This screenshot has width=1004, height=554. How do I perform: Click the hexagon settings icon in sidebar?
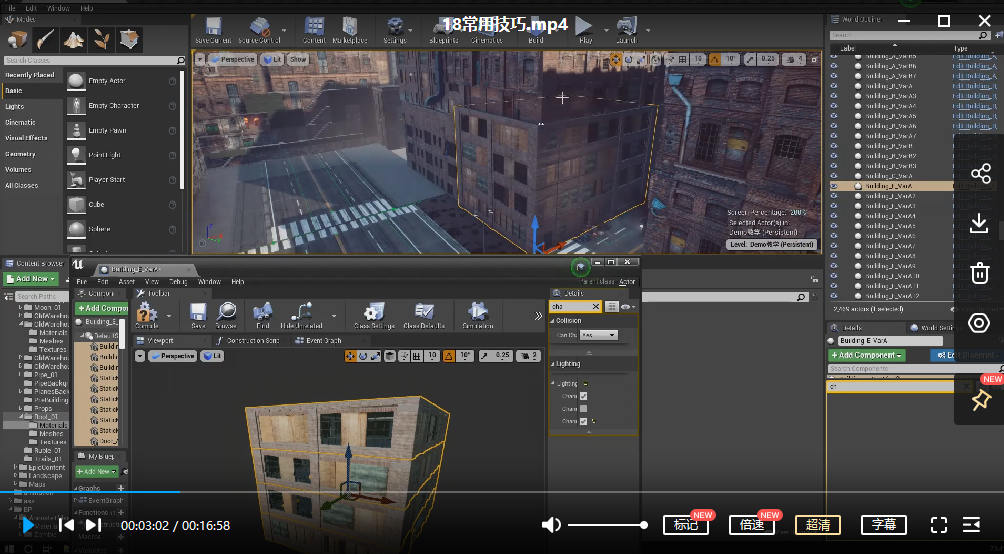(979, 323)
